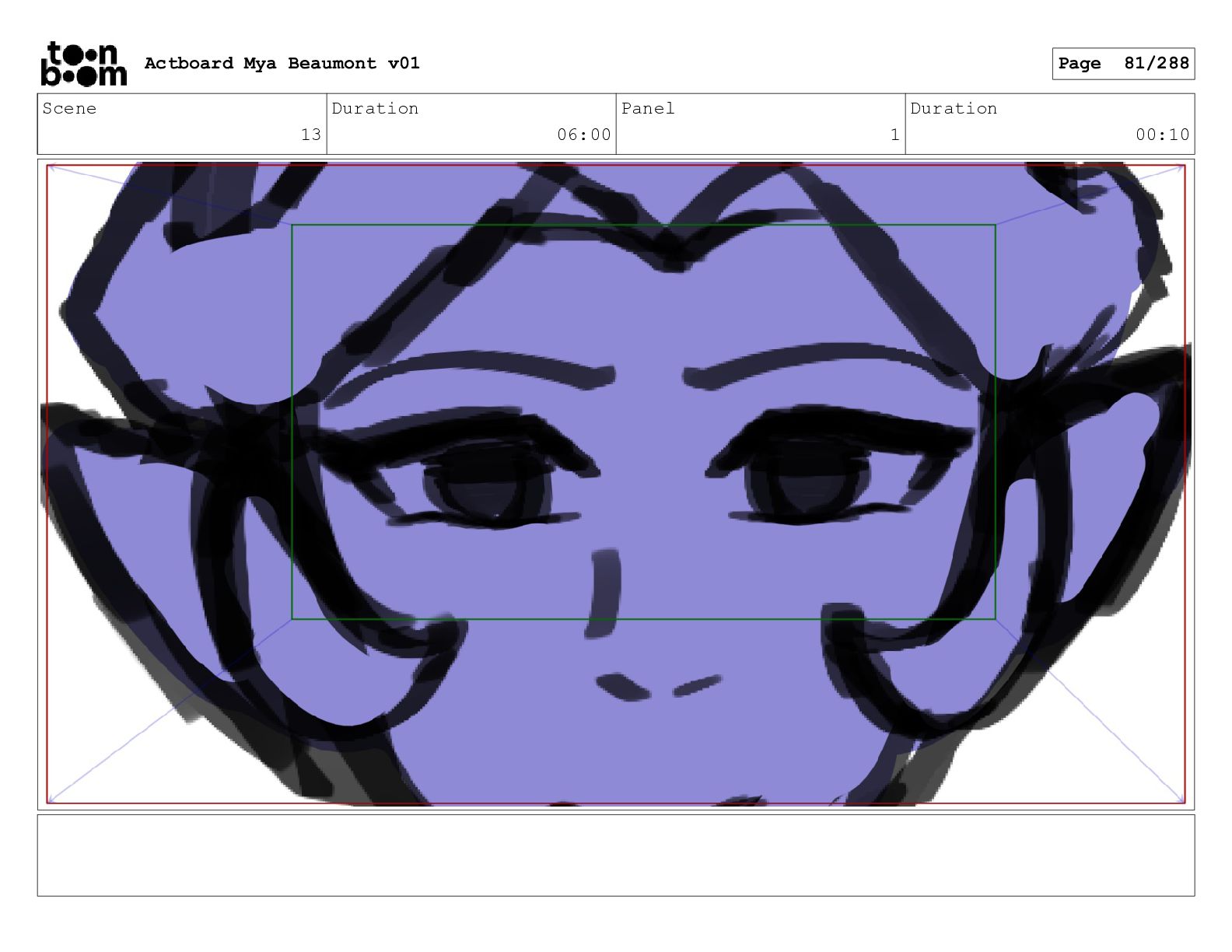Click the Toon Boom logo
The image size is (1232, 952).
point(83,64)
